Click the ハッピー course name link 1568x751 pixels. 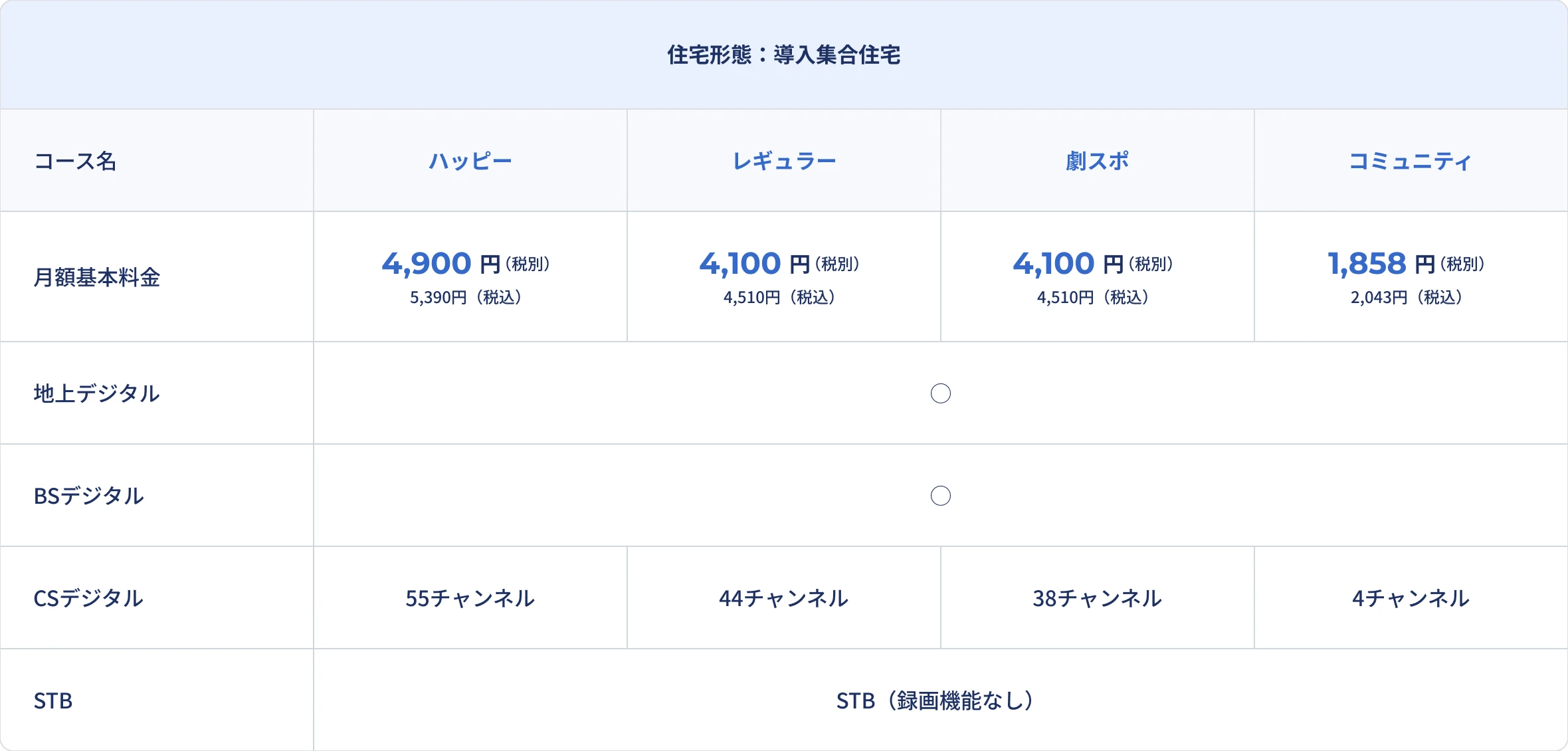pyautogui.click(x=470, y=161)
